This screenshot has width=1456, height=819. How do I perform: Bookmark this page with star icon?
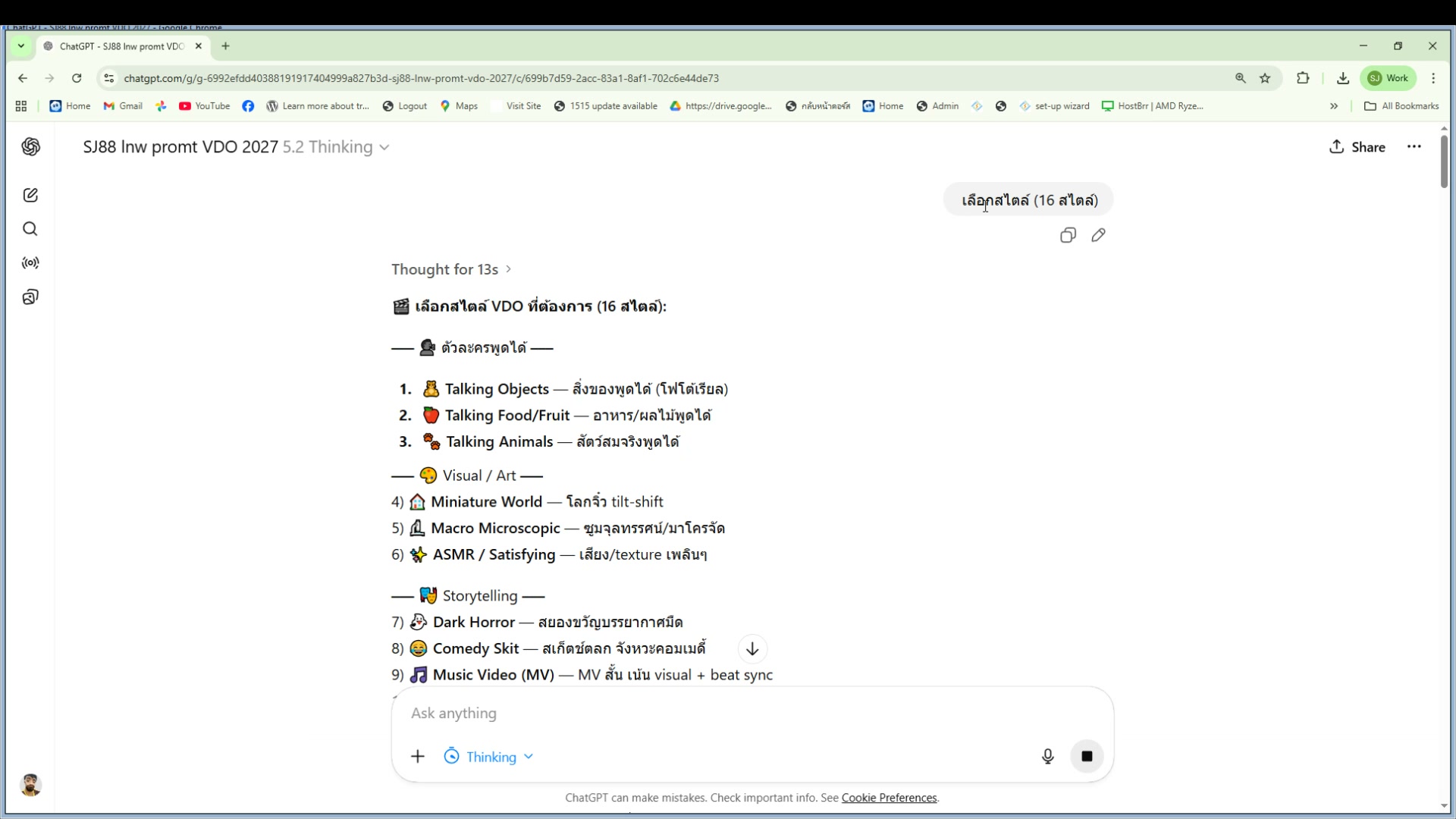click(1265, 78)
